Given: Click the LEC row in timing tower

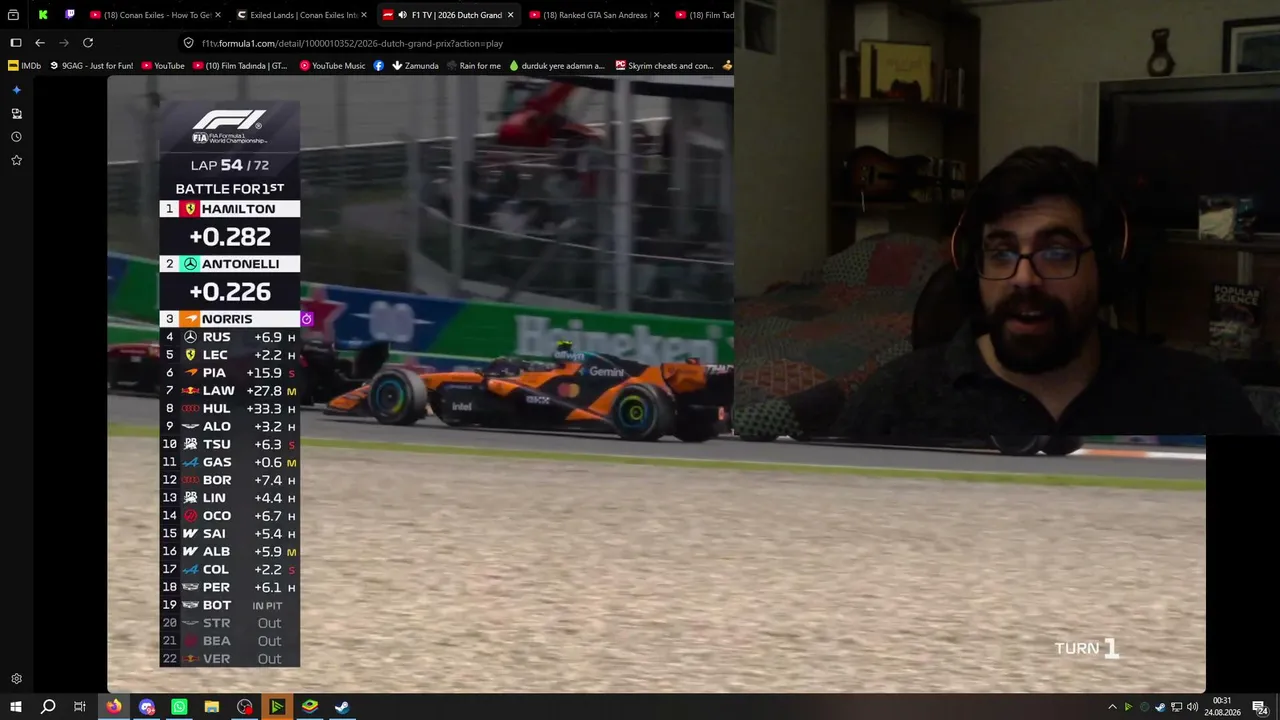Looking at the screenshot, I should click(230, 355).
